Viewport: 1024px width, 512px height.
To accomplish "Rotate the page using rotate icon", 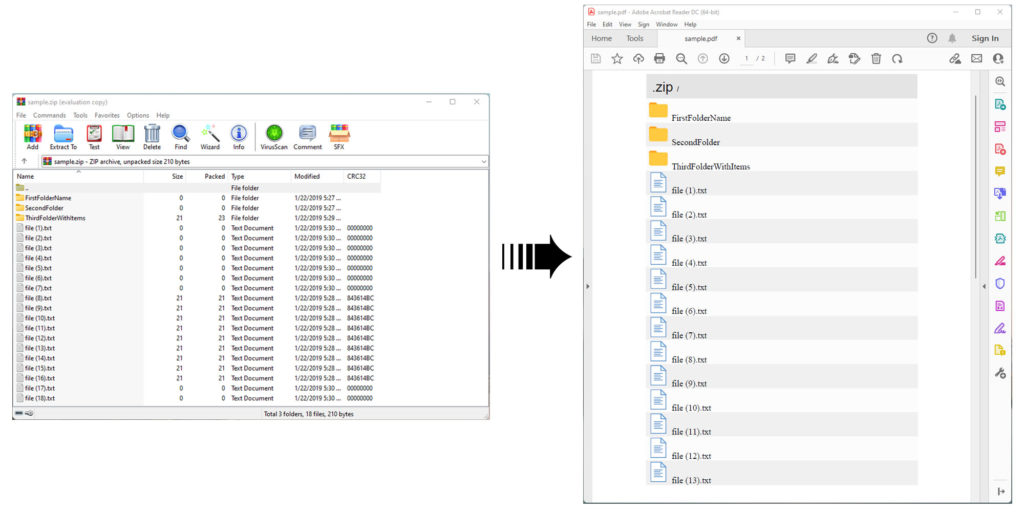I will [897, 59].
